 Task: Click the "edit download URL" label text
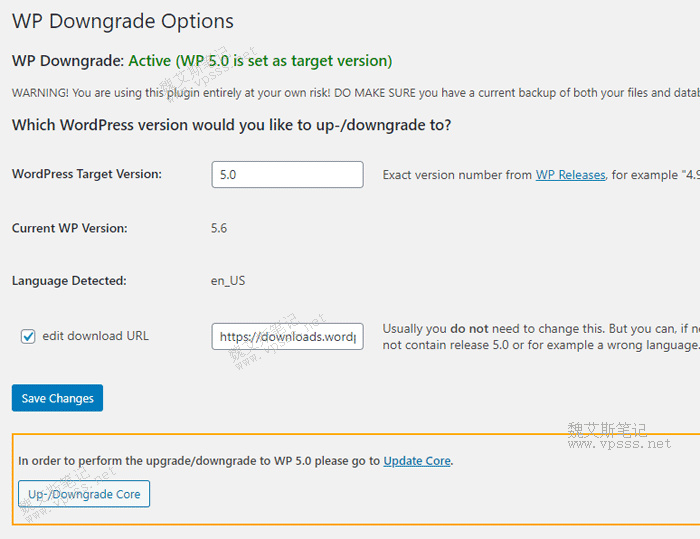pos(95,336)
